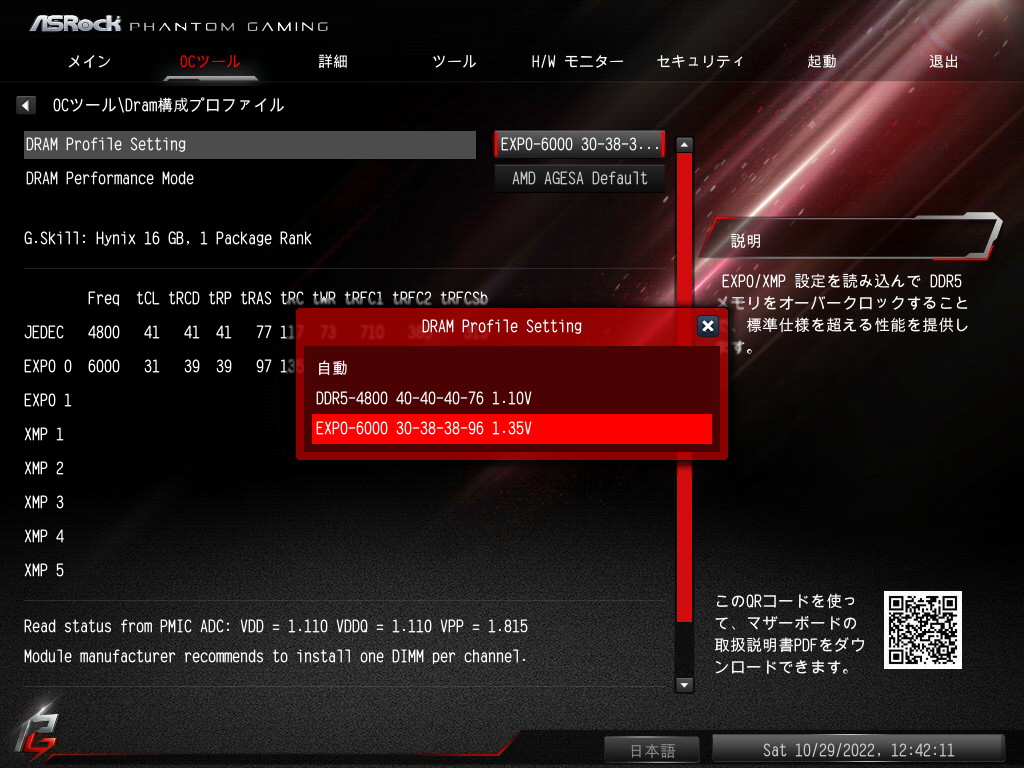Switch to the メイン tab
The height and width of the screenshot is (768, 1024).
89,61
